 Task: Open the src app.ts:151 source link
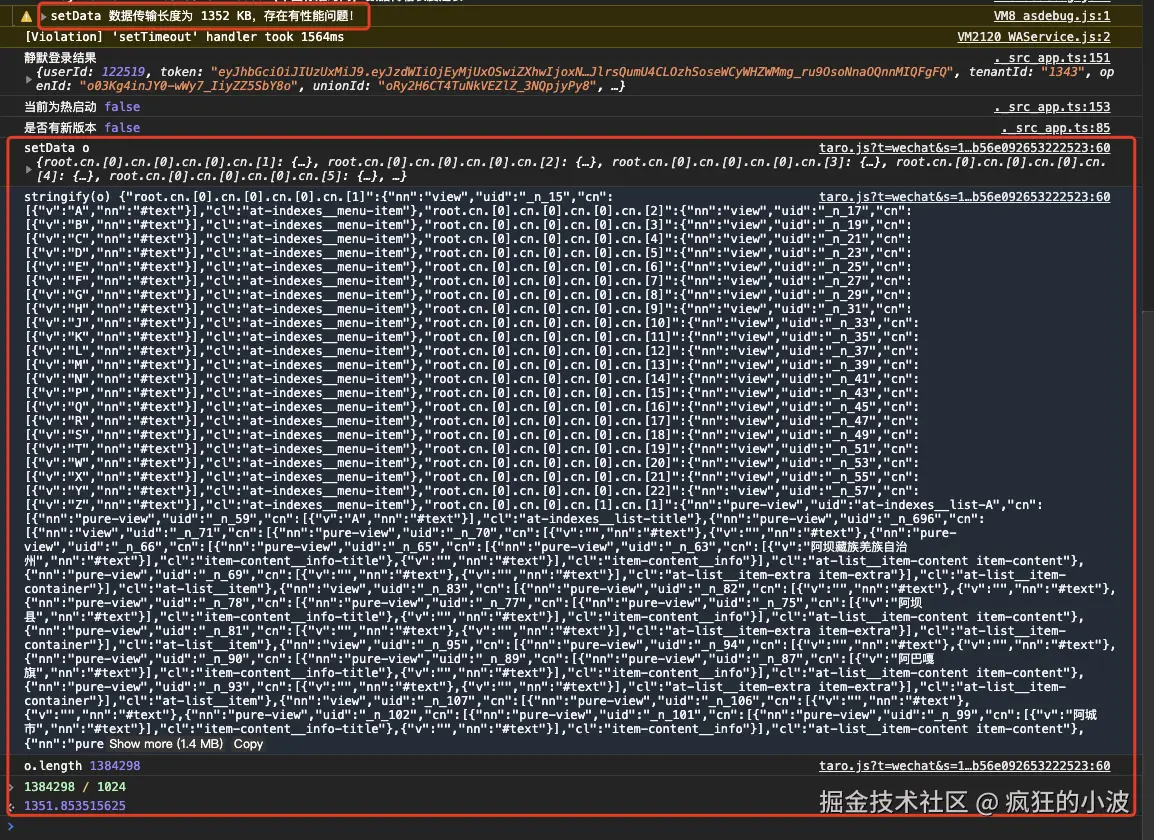[1054, 58]
